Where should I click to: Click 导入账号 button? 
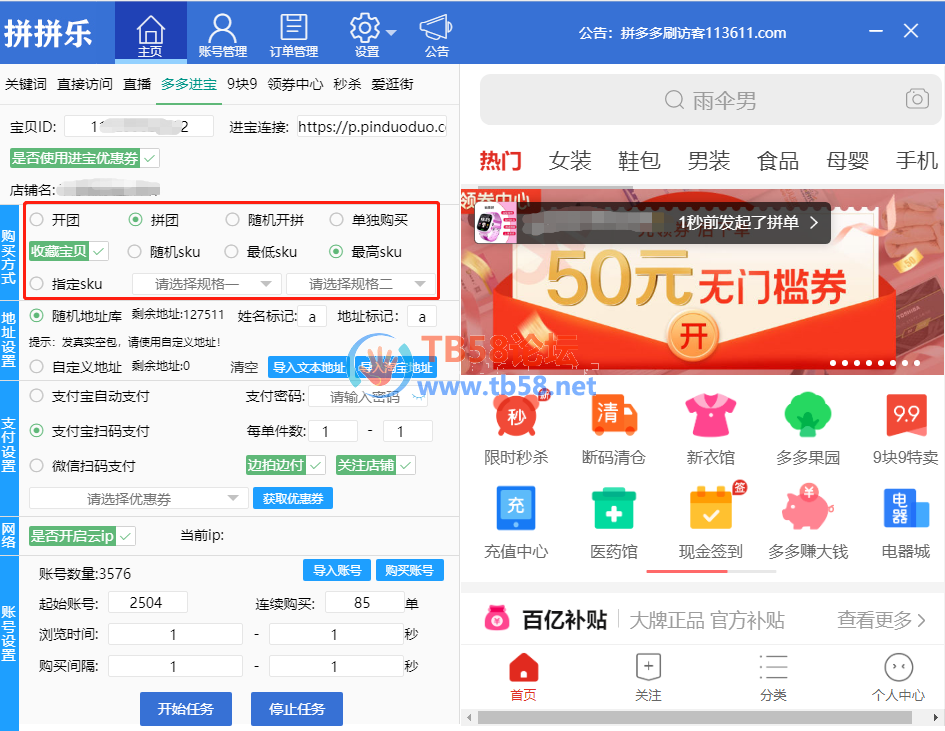click(x=337, y=570)
